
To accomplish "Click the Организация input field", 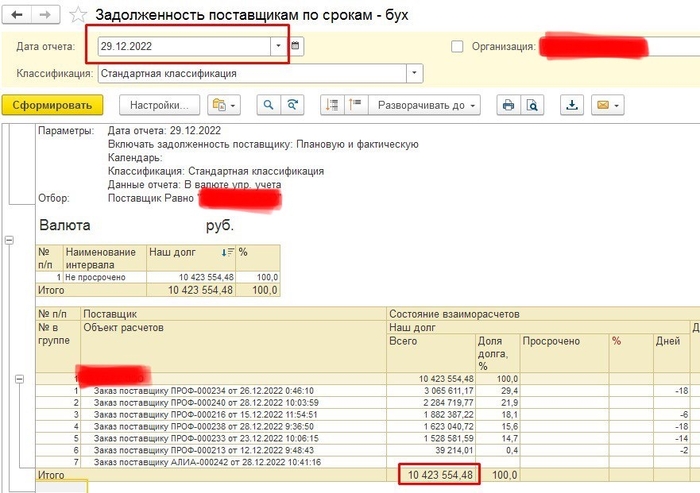I will (600, 46).
